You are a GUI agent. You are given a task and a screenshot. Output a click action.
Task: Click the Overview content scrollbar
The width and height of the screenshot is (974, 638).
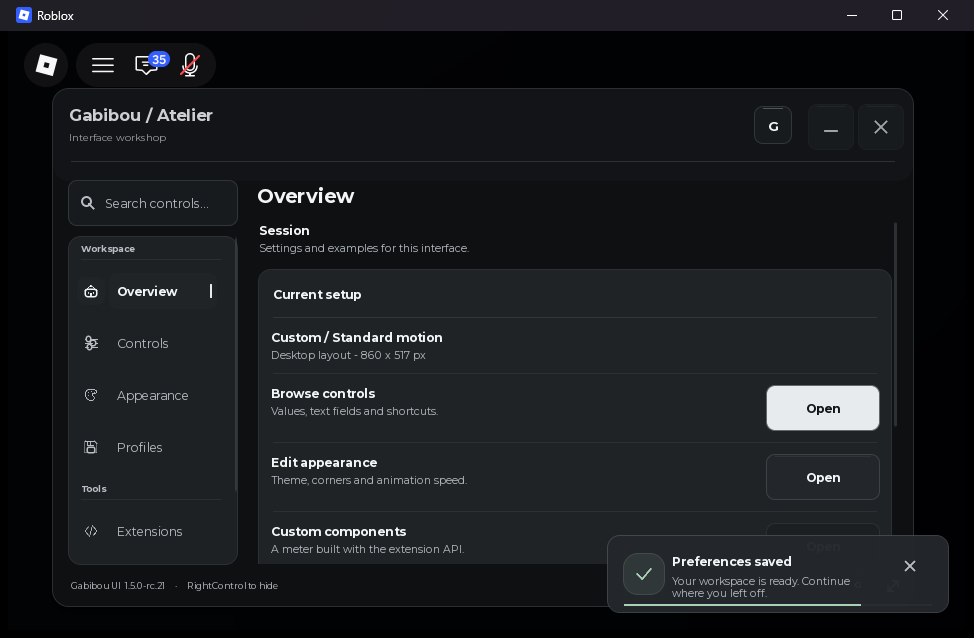coord(895,324)
